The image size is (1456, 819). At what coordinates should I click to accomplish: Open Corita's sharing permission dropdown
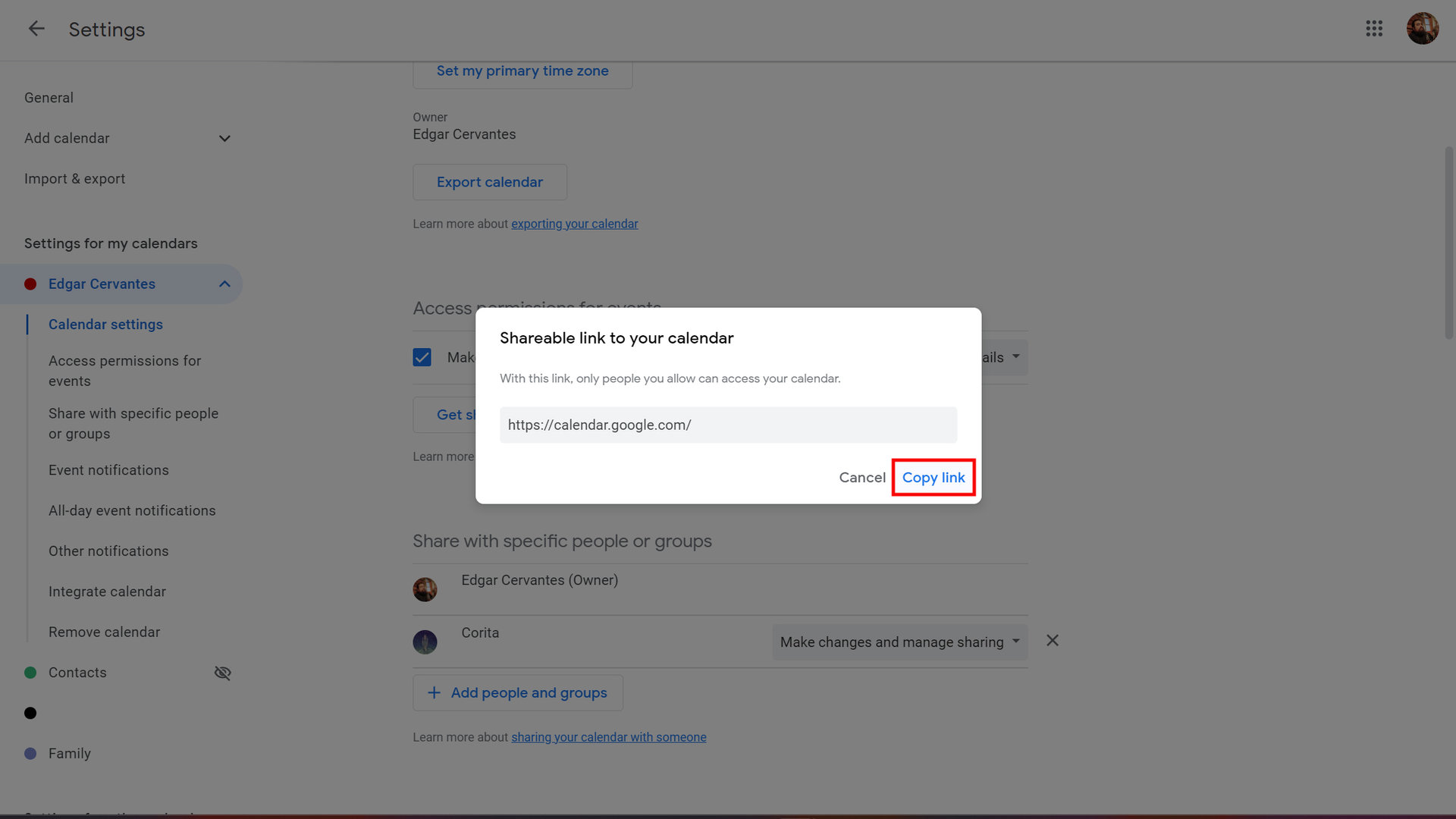(899, 642)
